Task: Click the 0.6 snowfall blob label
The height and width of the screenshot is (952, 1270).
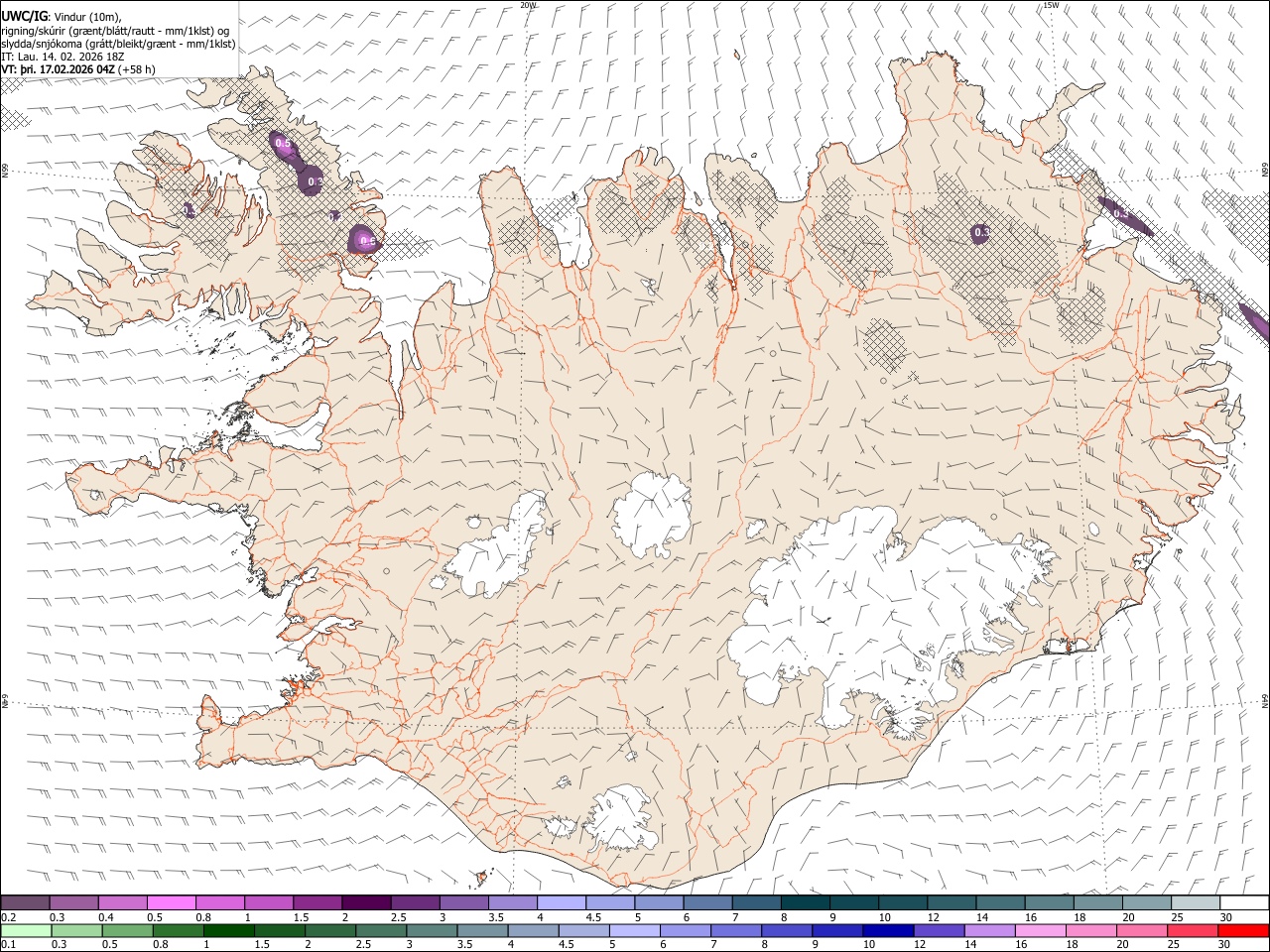Action: pyautogui.click(x=367, y=241)
